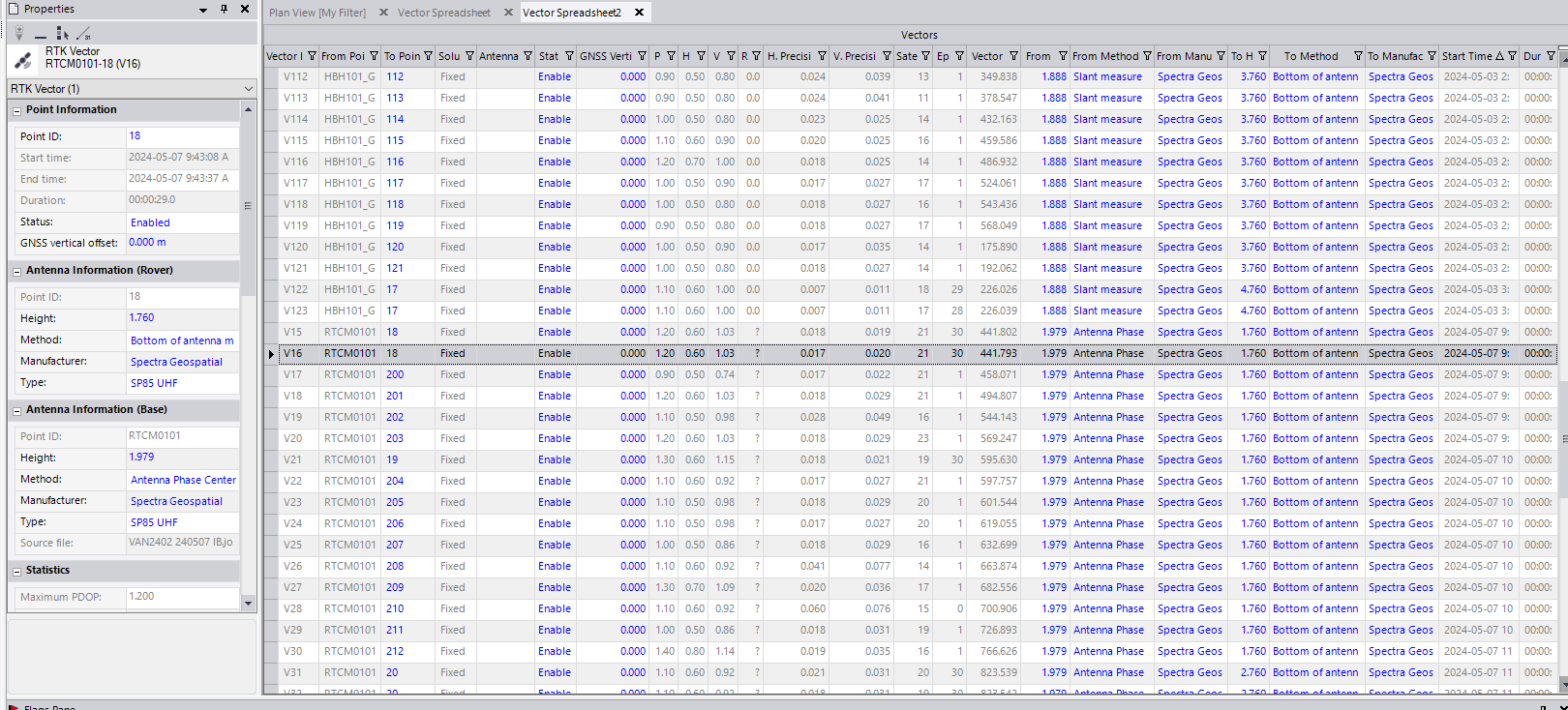Toggle Enable status for vector V31

point(555,673)
